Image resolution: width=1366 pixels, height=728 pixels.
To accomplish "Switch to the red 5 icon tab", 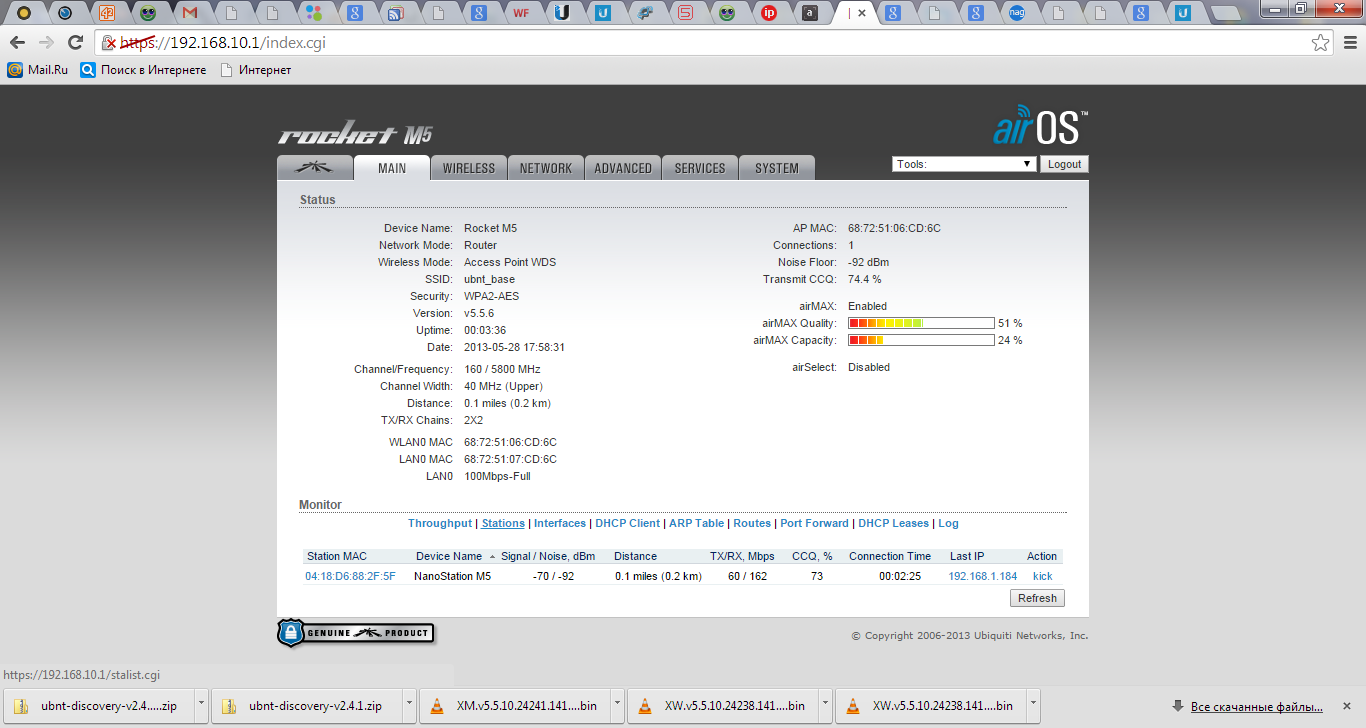I will click(x=685, y=13).
